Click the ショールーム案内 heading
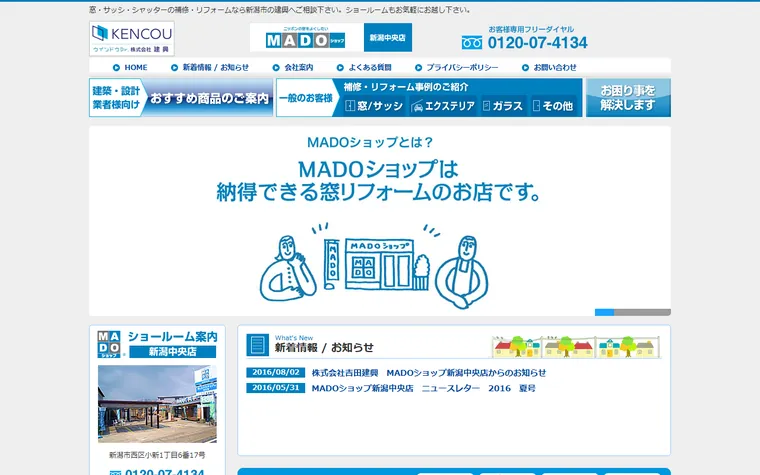This screenshot has height=475, width=760. coord(173,337)
